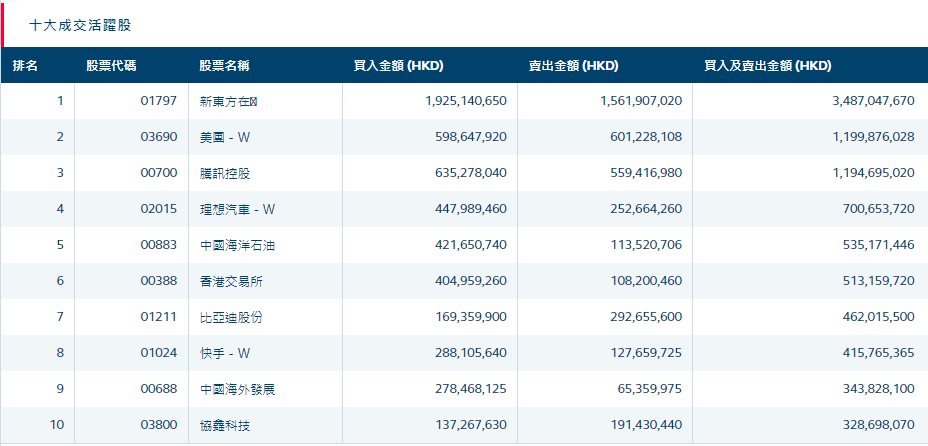Click sell amount 127,659,725
The image size is (928, 446).
point(646,353)
